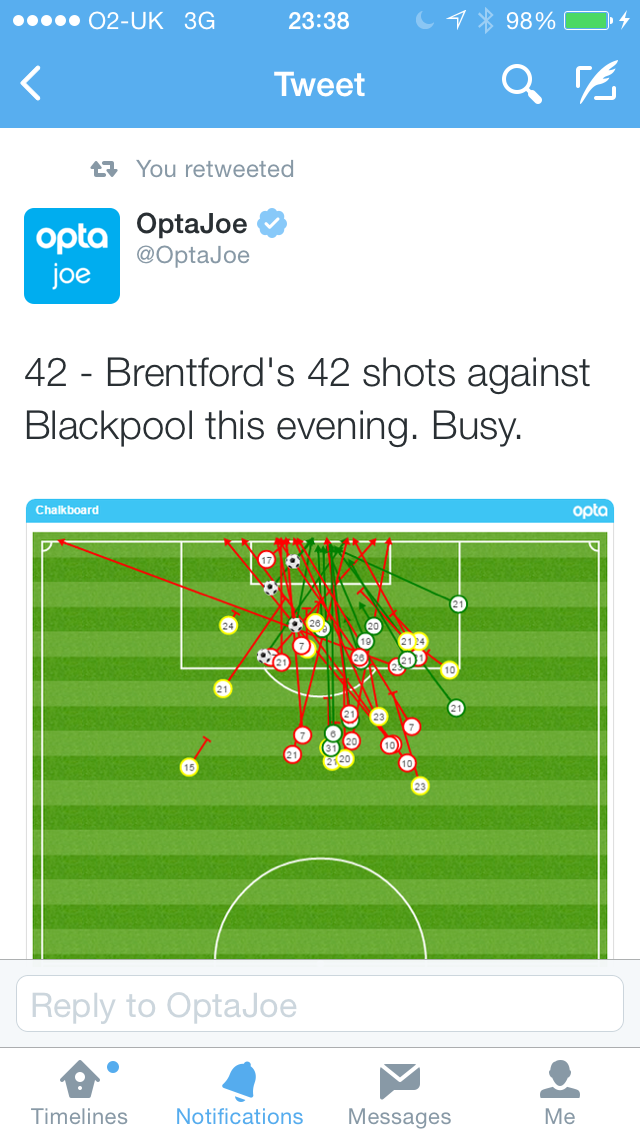Image resolution: width=640 pixels, height=1136 pixels.
Task: Tap the retweet arrows icon
Action: [105, 169]
